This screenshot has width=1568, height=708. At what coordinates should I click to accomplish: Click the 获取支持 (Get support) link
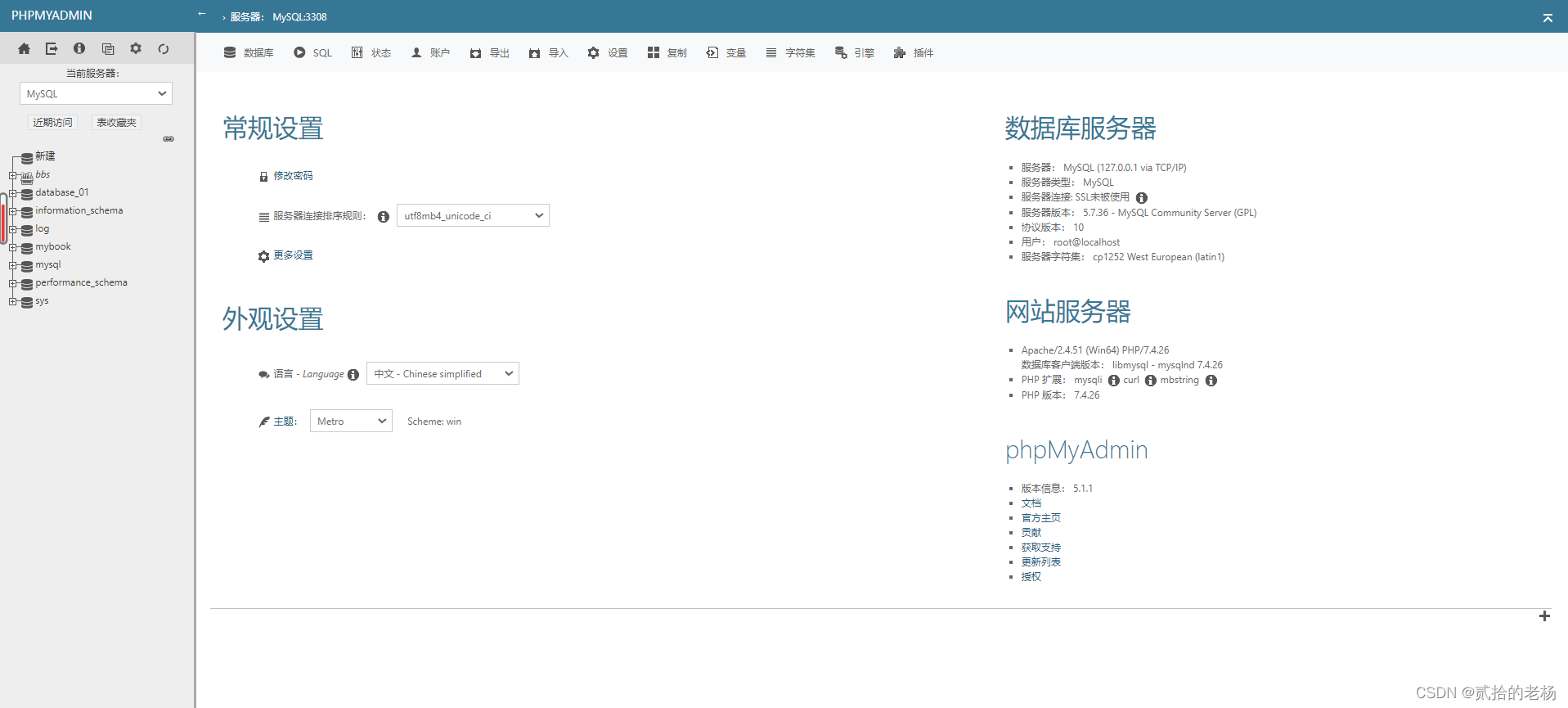coord(1041,548)
